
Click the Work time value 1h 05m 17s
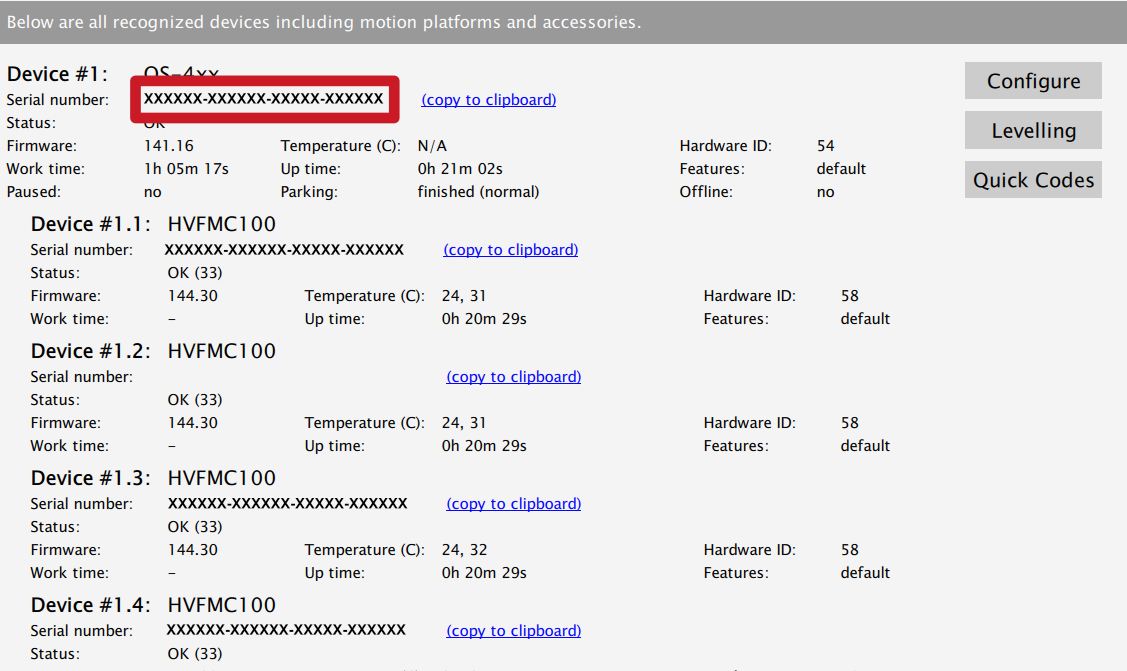pyautogui.click(x=186, y=169)
